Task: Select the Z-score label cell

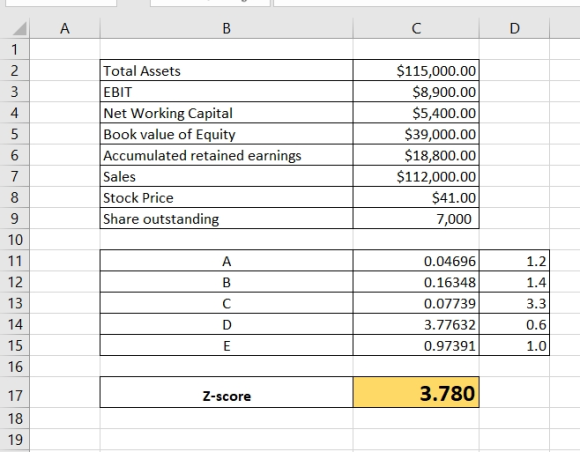Action: [226, 392]
